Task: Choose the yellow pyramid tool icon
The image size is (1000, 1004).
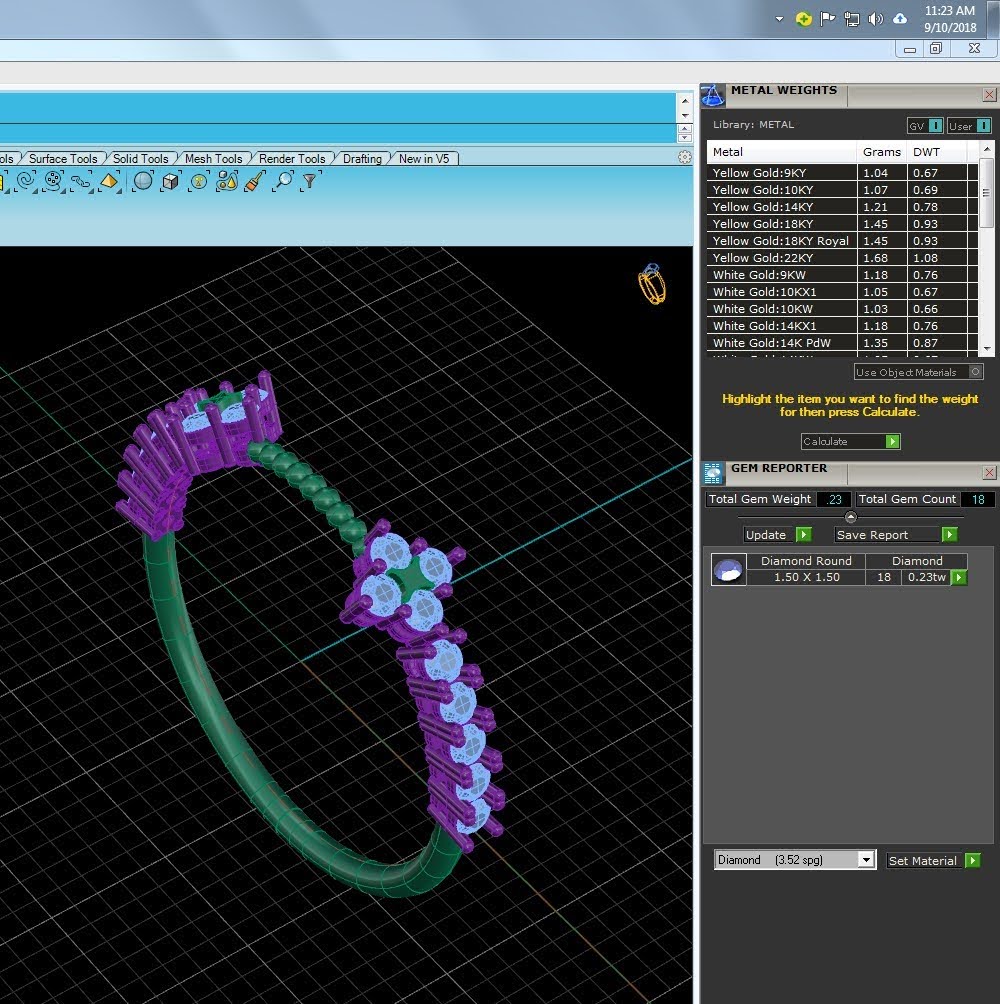Action: pos(109,182)
